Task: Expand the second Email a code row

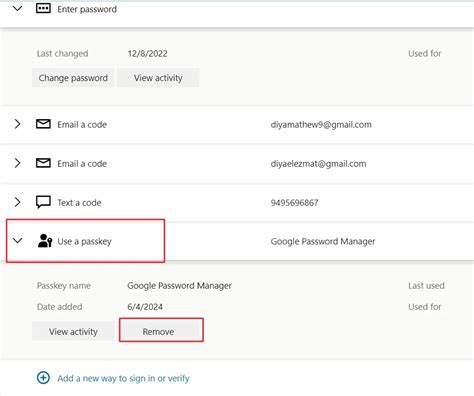Action: click(17, 163)
